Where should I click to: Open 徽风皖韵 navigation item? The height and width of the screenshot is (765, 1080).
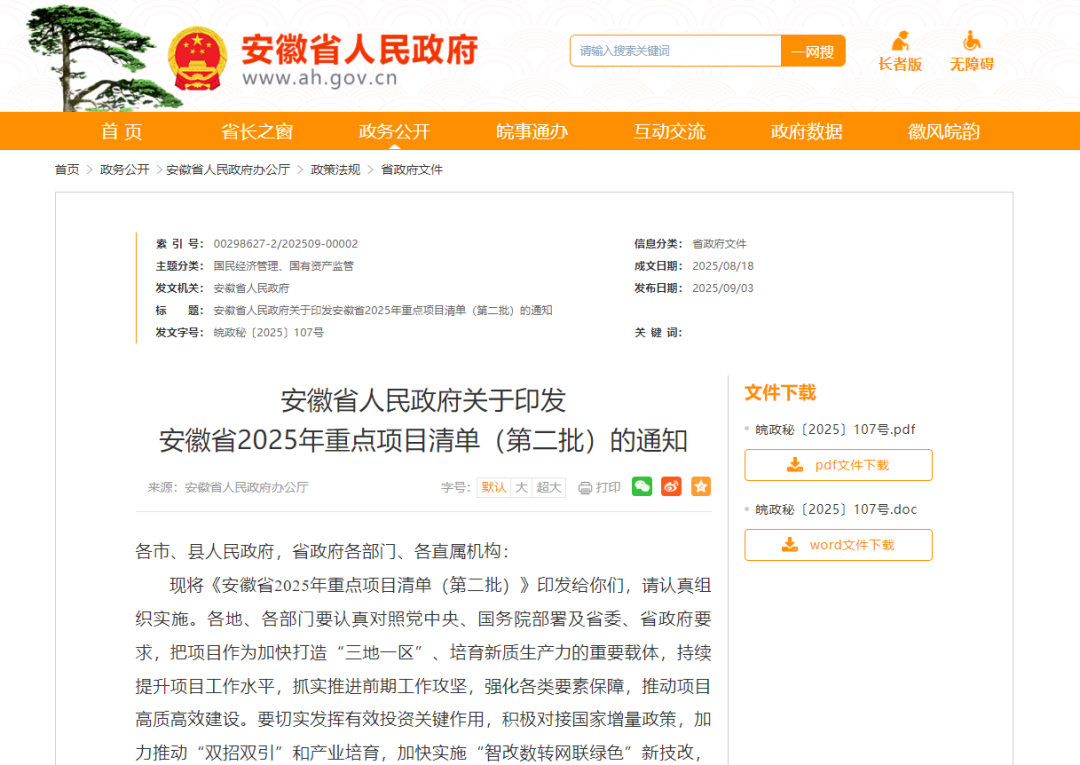point(944,131)
